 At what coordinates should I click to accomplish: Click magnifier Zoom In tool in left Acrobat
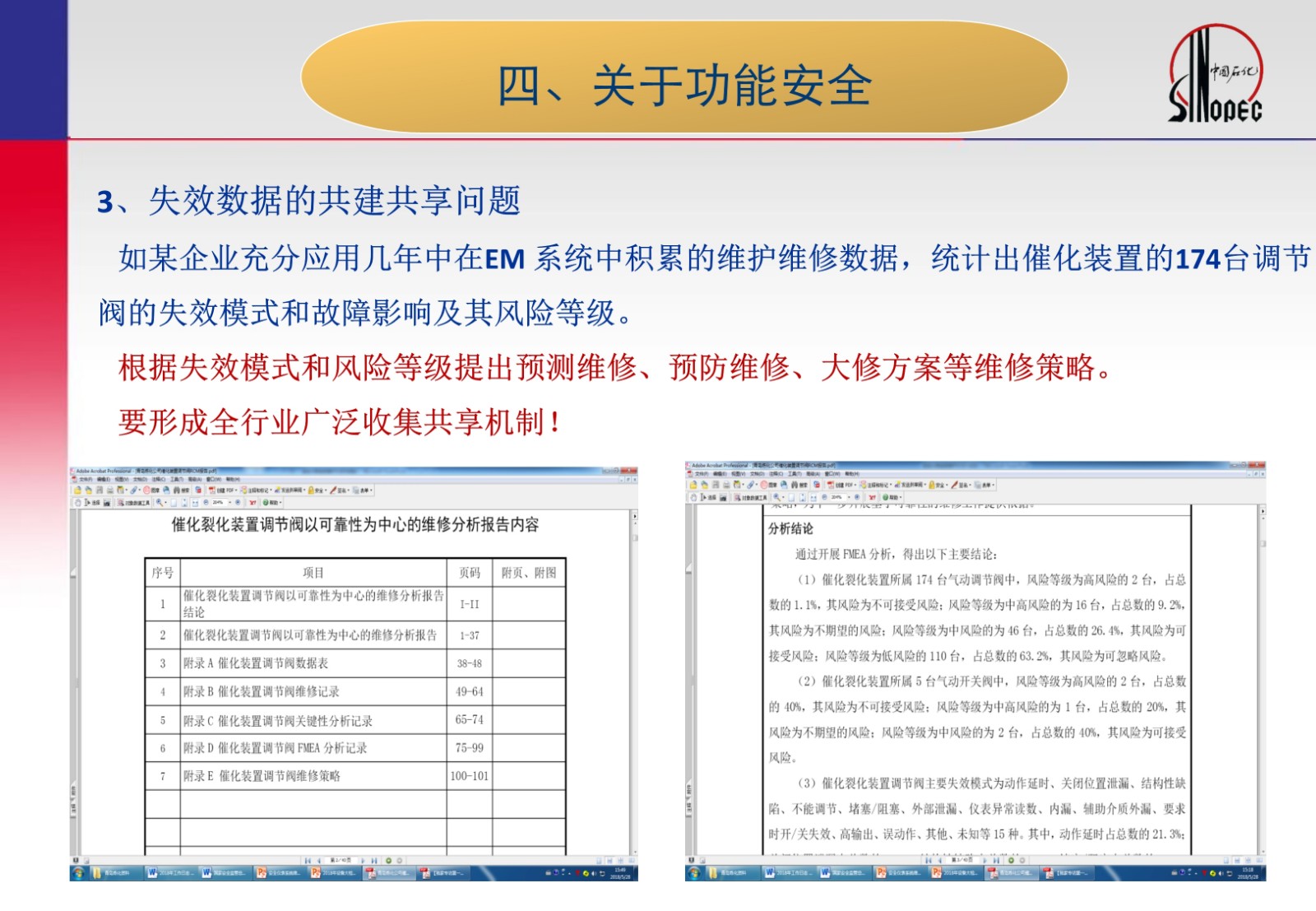pos(160,503)
